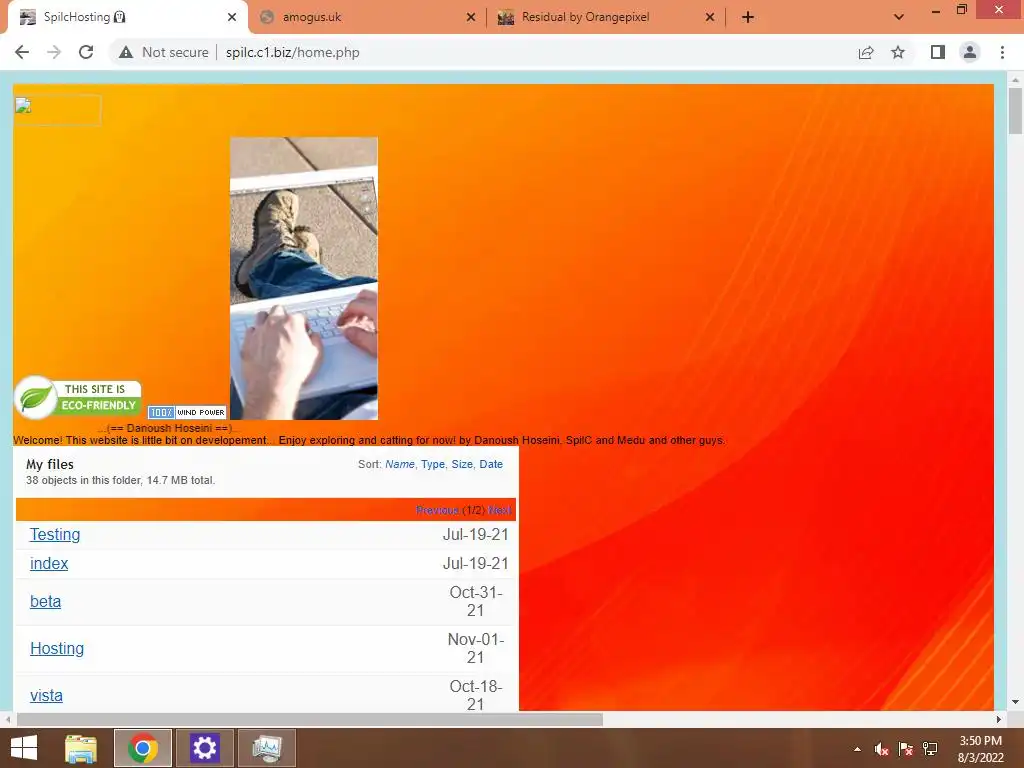This screenshot has width=1024, height=768.
Task: Bookmark this page with the star
Action: coord(898,52)
